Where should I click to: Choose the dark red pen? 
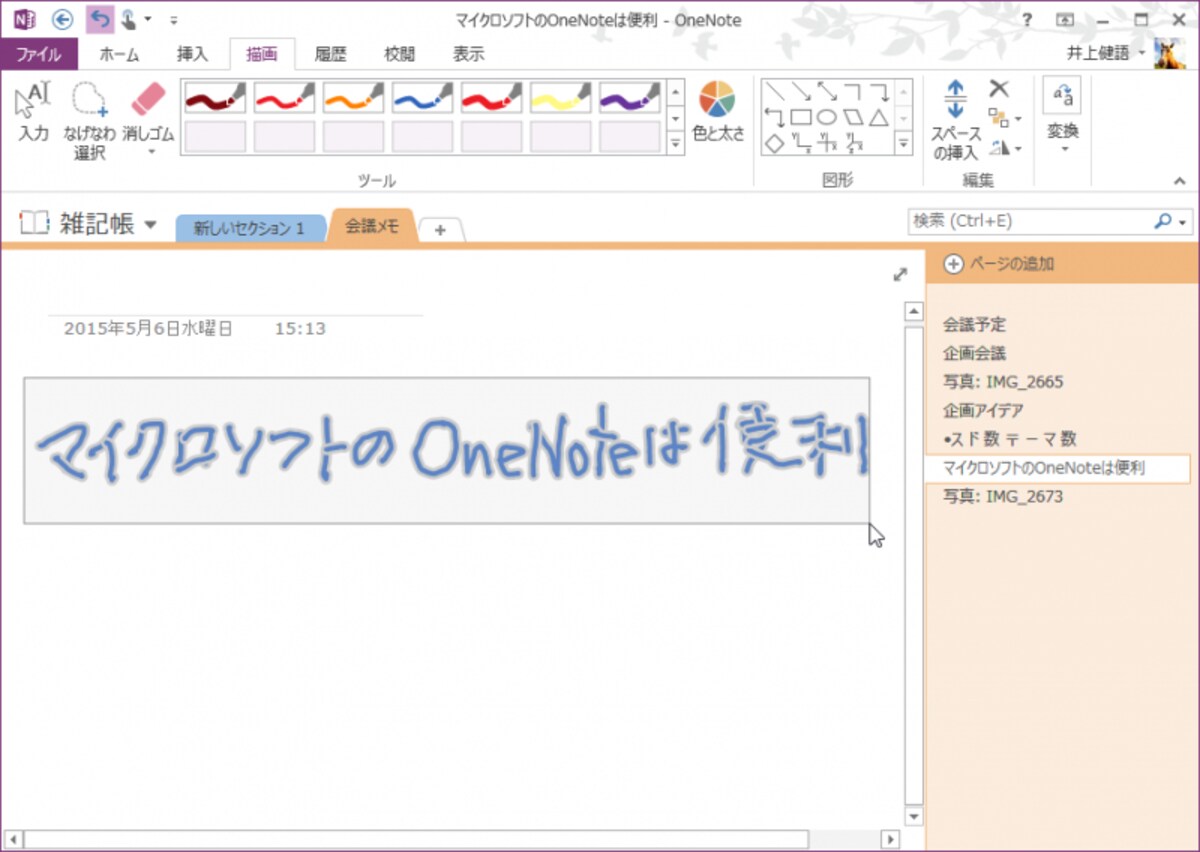coord(214,98)
